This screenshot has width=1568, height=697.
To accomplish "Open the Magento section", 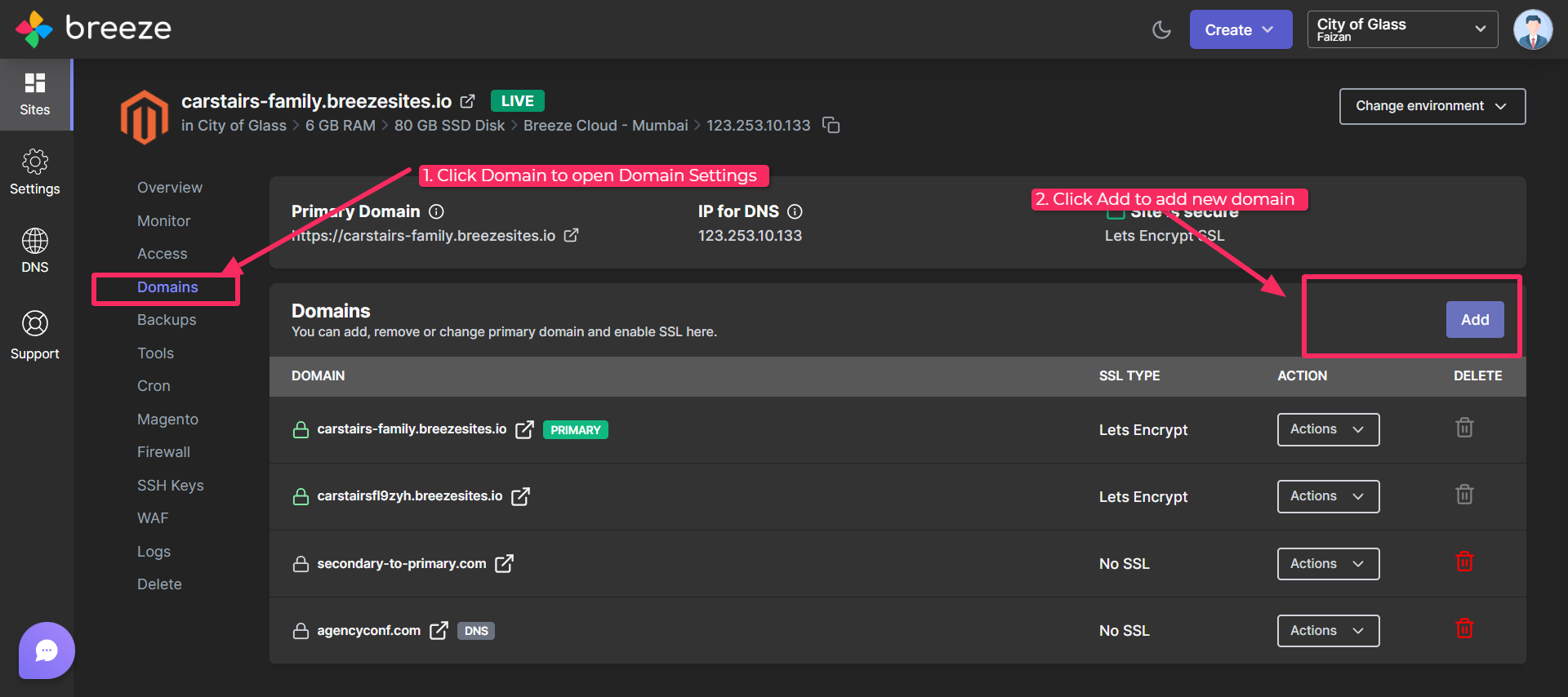I will [167, 420].
